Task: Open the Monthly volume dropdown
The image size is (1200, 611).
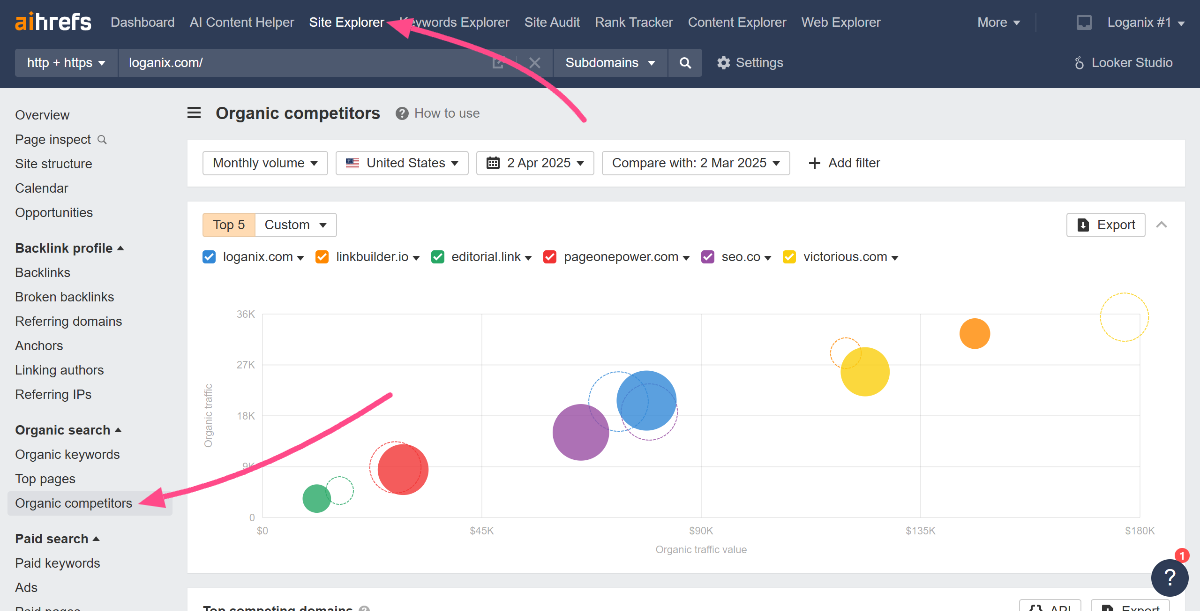Action: 265,163
